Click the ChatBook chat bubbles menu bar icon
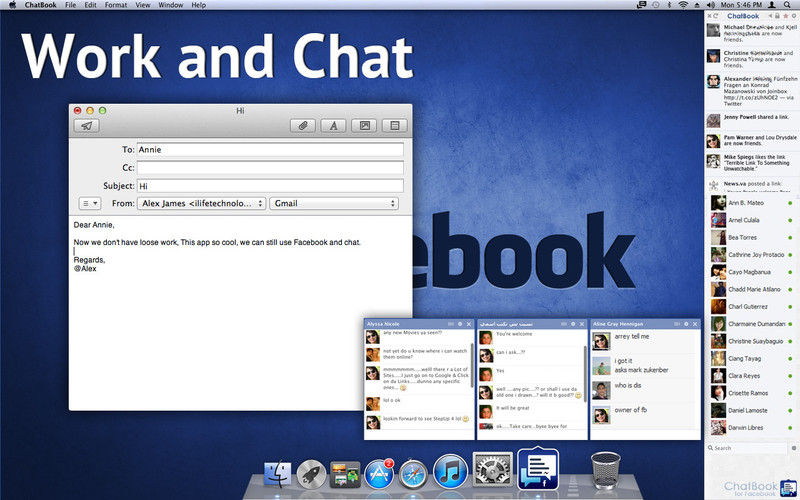Screen dimensions: 800x500 [x=642, y=5]
